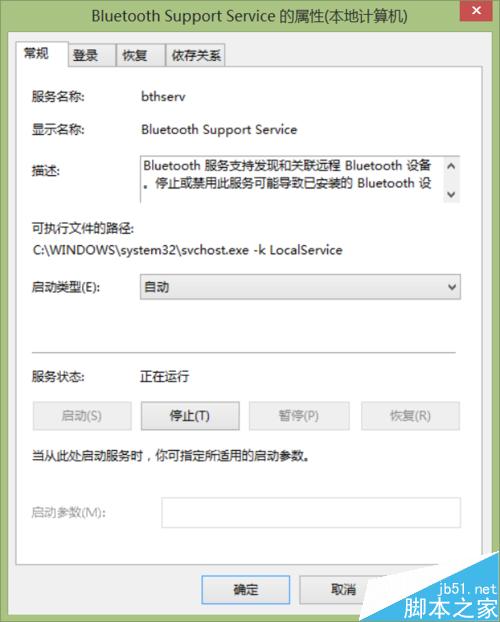This screenshot has height=622, width=500.
Task: Click the bthserv service name text
Action: 163,96
